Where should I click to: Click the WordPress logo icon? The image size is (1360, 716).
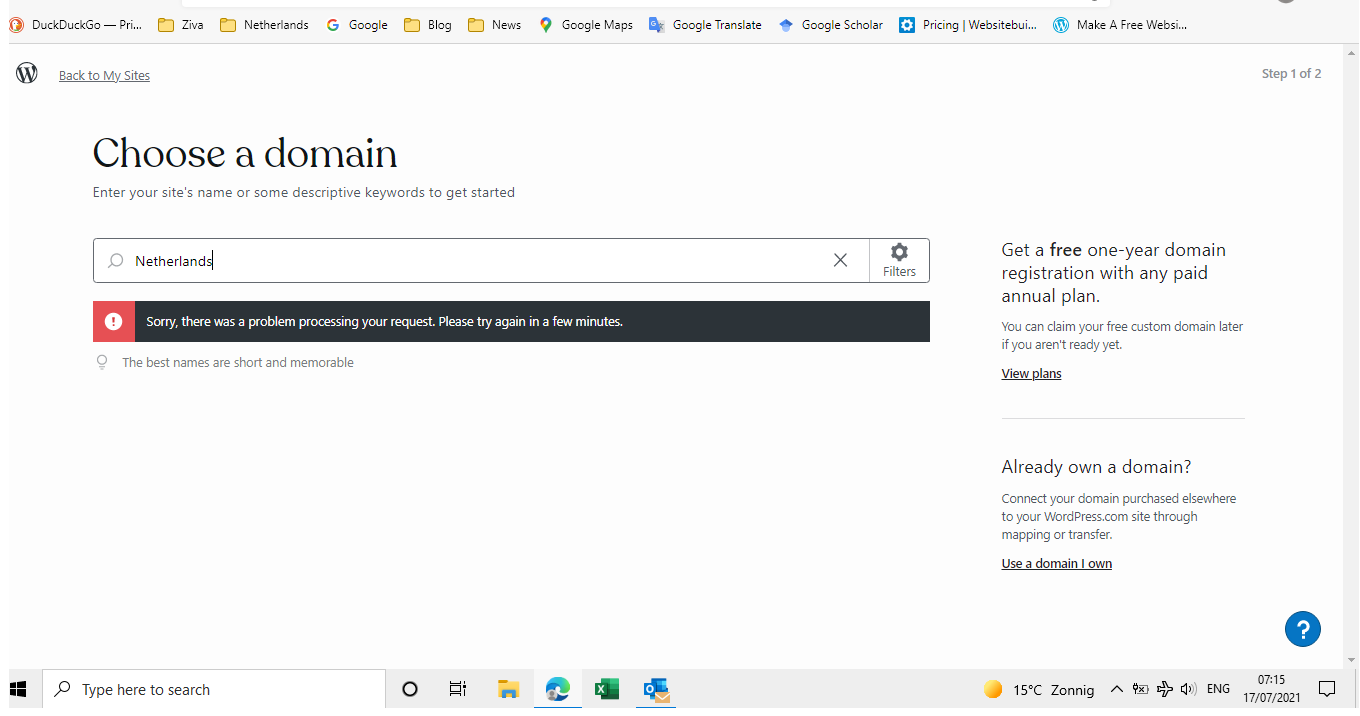click(x=27, y=73)
